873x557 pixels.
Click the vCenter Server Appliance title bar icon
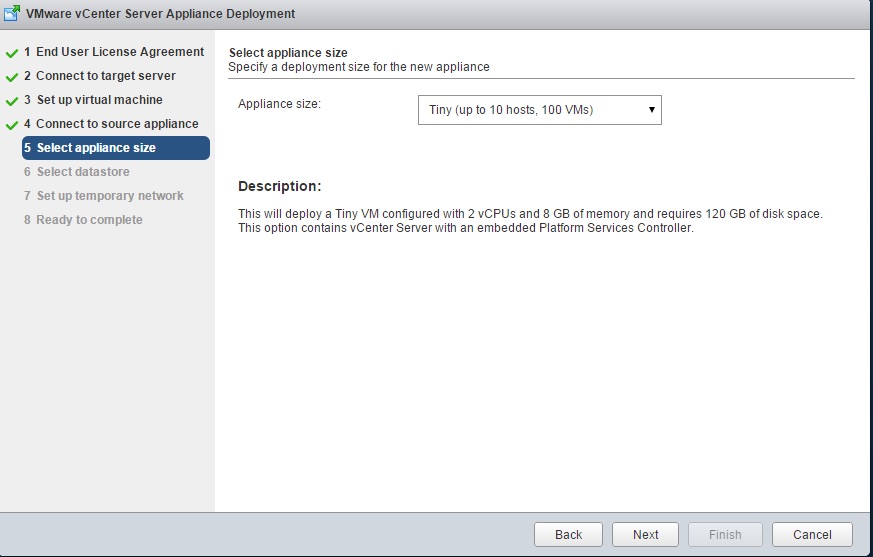pos(12,14)
